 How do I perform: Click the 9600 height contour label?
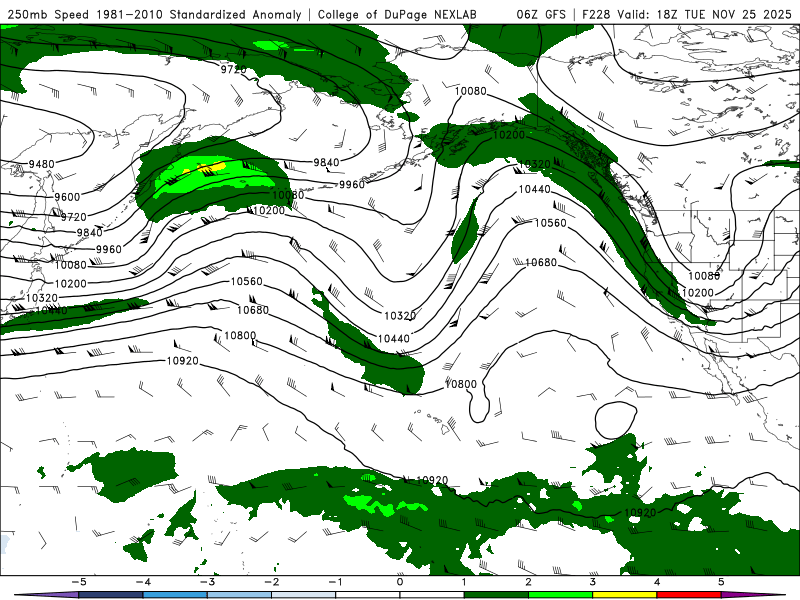tap(67, 197)
